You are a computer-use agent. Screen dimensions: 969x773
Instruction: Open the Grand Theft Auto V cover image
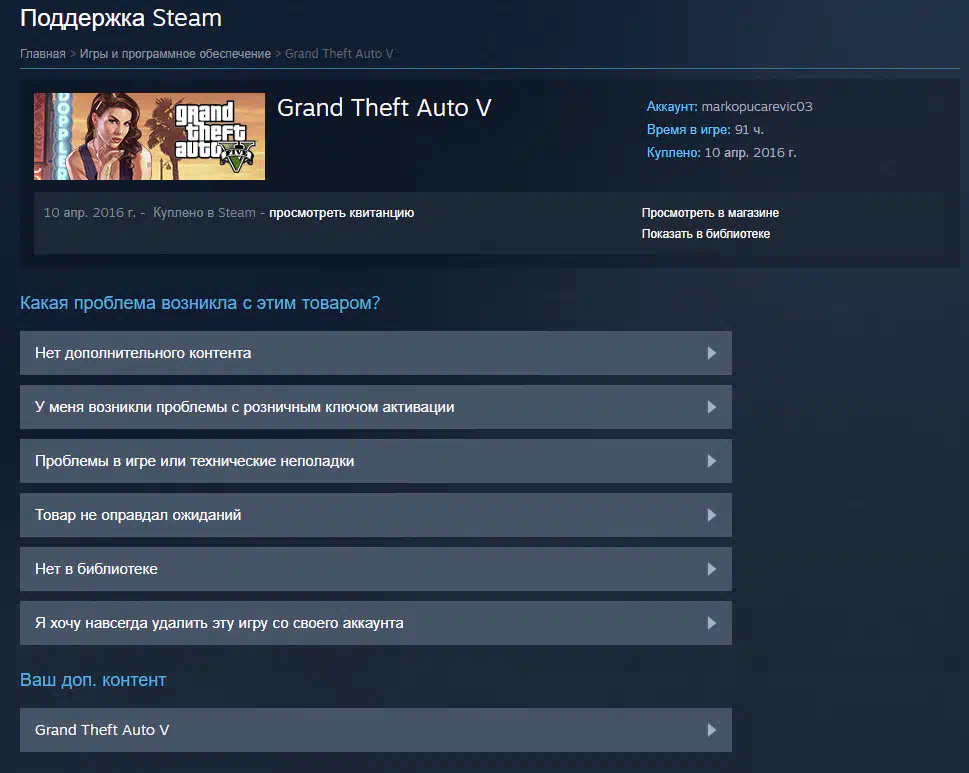click(x=150, y=137)
